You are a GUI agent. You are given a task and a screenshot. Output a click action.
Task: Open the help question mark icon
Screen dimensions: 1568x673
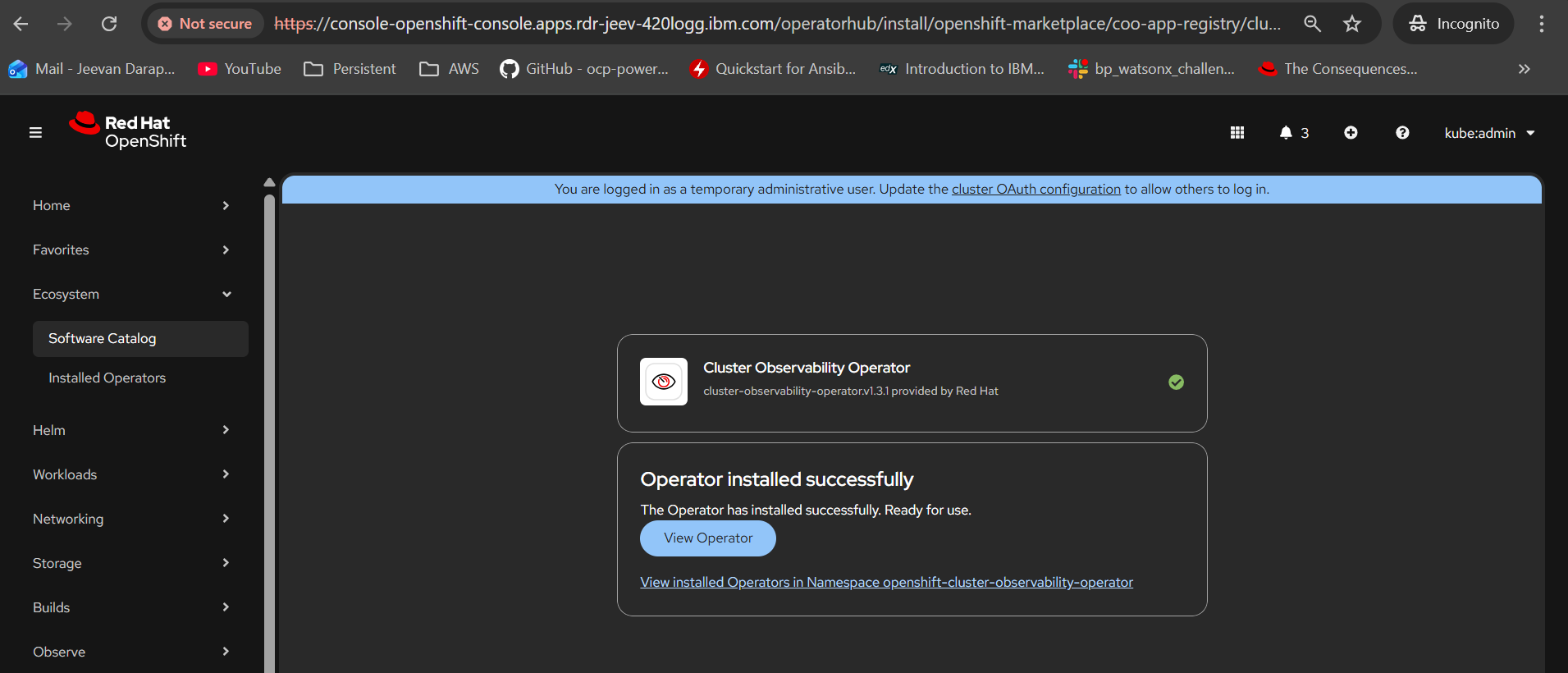pos(1402,133)
